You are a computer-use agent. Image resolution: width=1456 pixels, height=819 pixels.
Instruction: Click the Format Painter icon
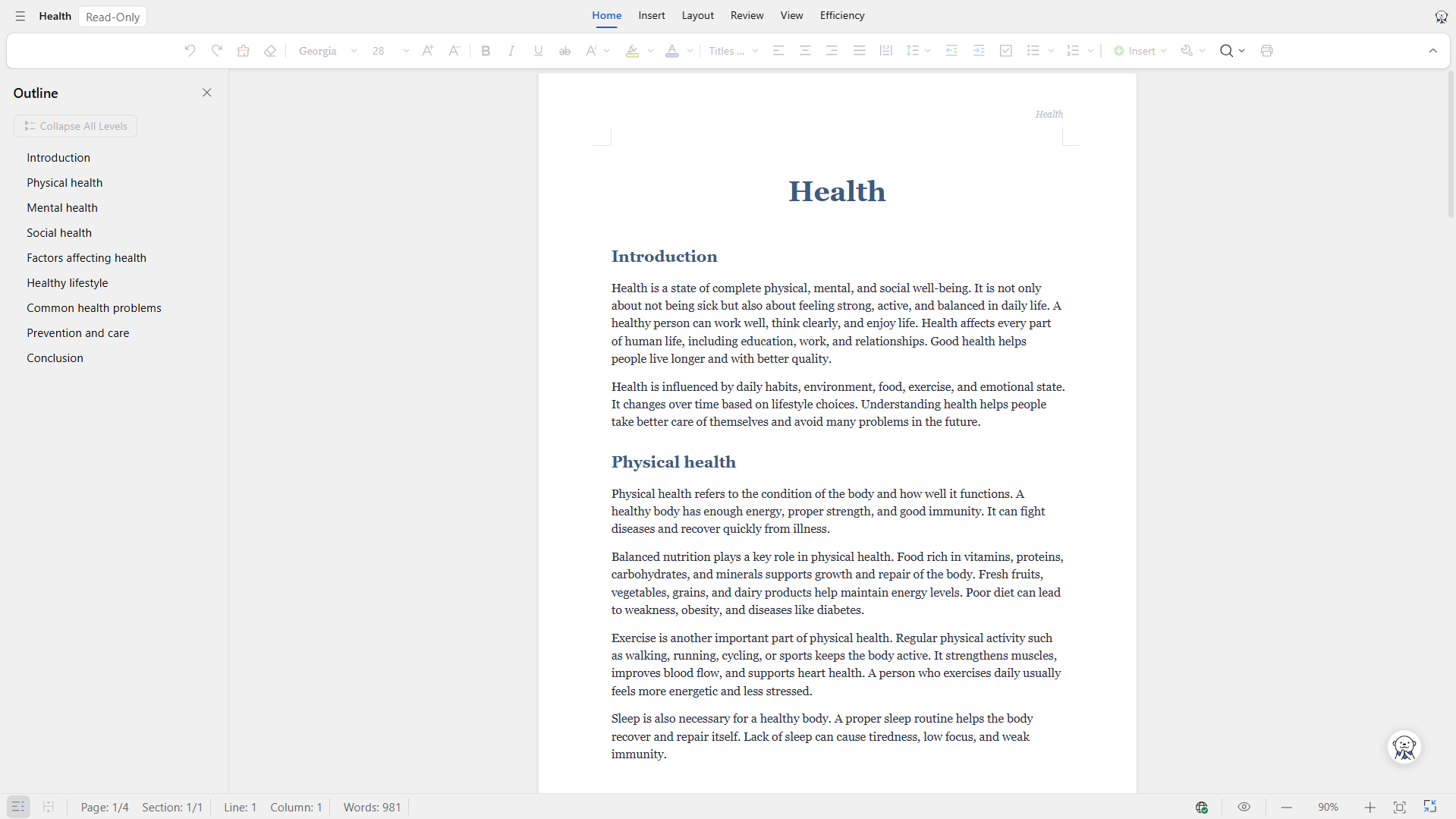coord(244,51)
